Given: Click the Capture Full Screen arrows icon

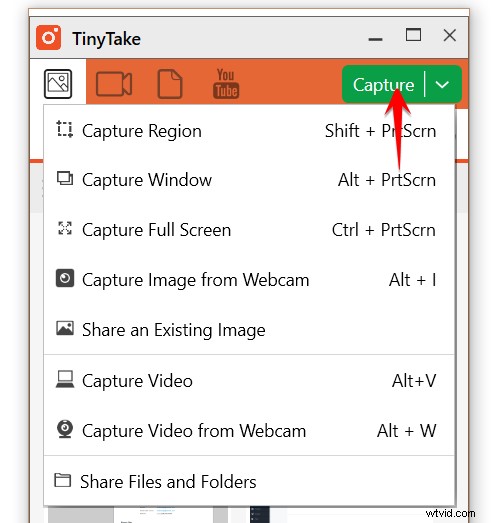Looking at the screenshot, I should [65, 228].
